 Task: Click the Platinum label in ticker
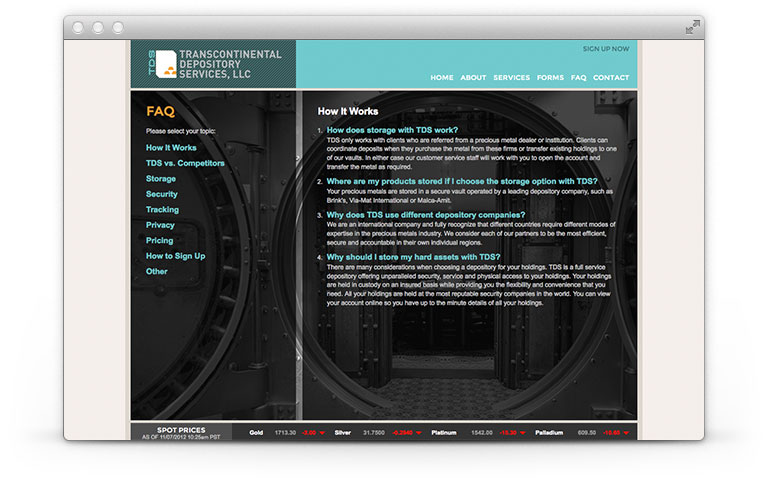click(444, 433)
